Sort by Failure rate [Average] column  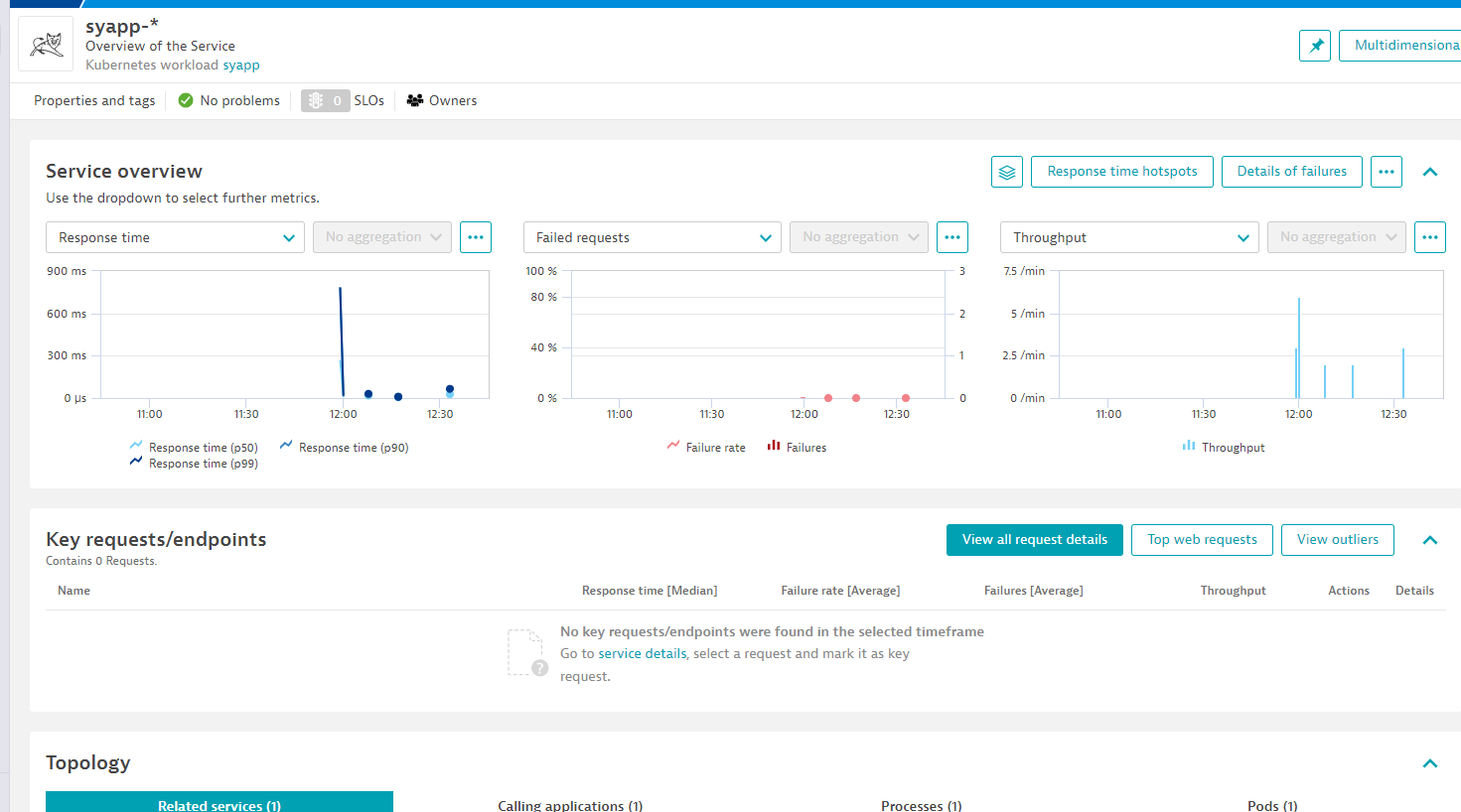point(840,591)
